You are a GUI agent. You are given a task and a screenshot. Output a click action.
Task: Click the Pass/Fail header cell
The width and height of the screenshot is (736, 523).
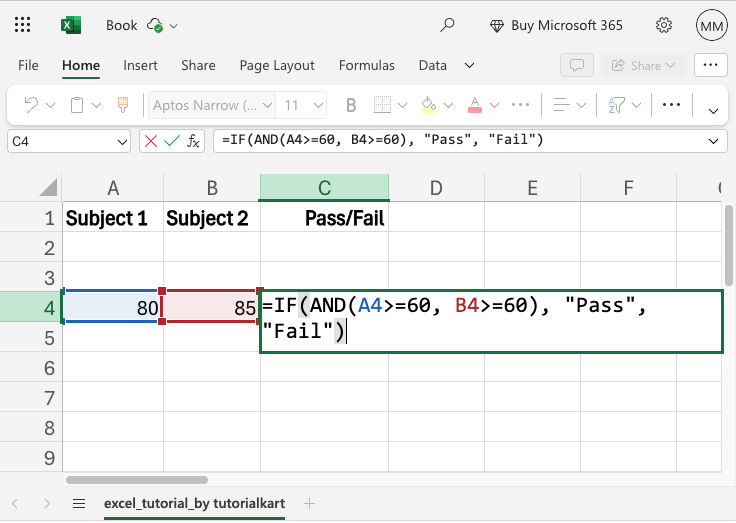click(x=324, y=218)
